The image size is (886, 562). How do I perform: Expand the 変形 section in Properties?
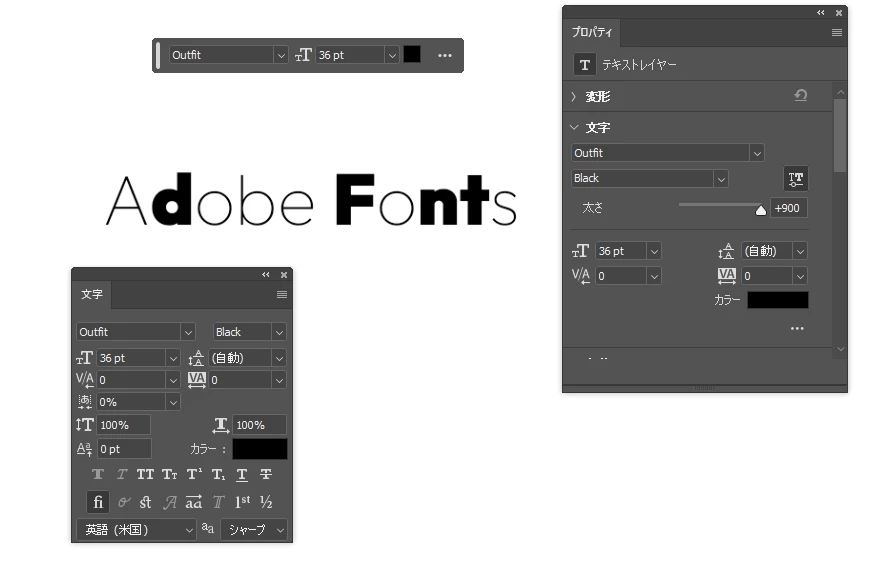click(574, 97)
